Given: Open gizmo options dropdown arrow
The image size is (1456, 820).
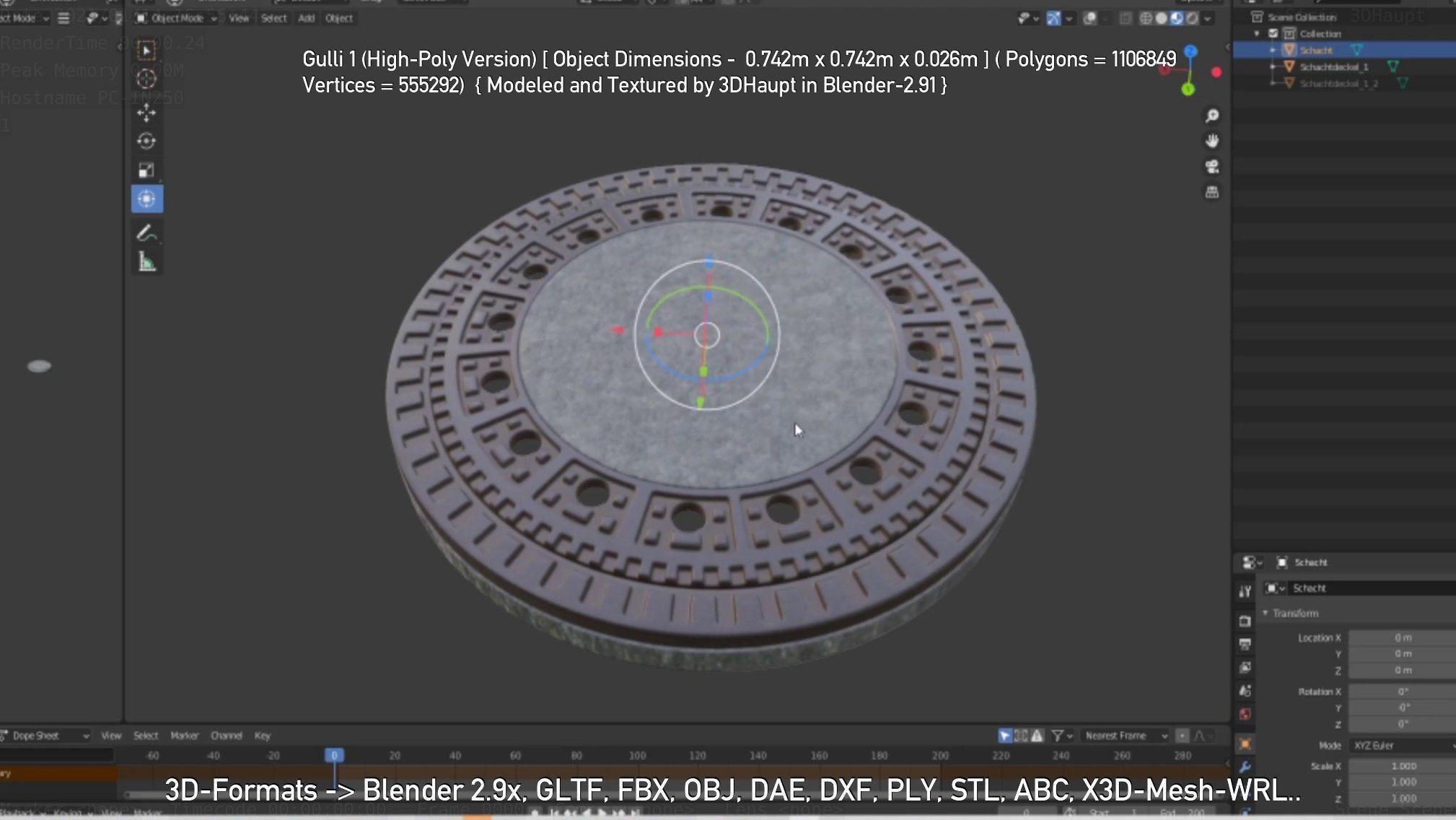Looking at the screenshot, I should [x=1069, y=18].
